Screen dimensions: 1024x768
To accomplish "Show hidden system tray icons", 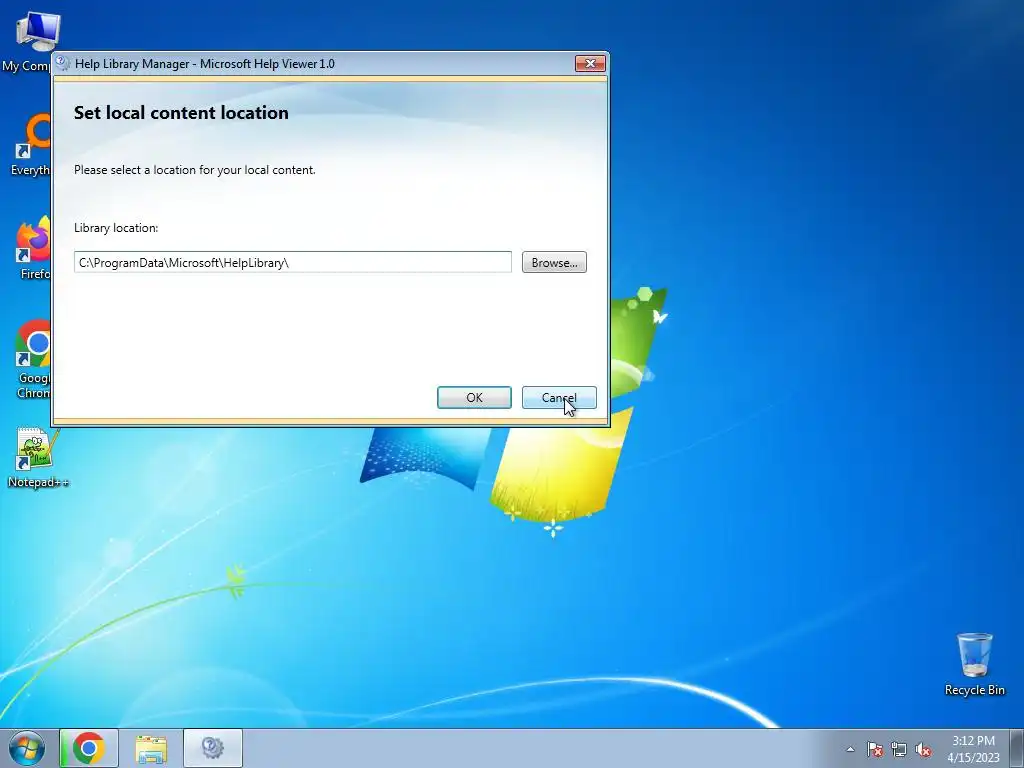I will tap(850, 749).
